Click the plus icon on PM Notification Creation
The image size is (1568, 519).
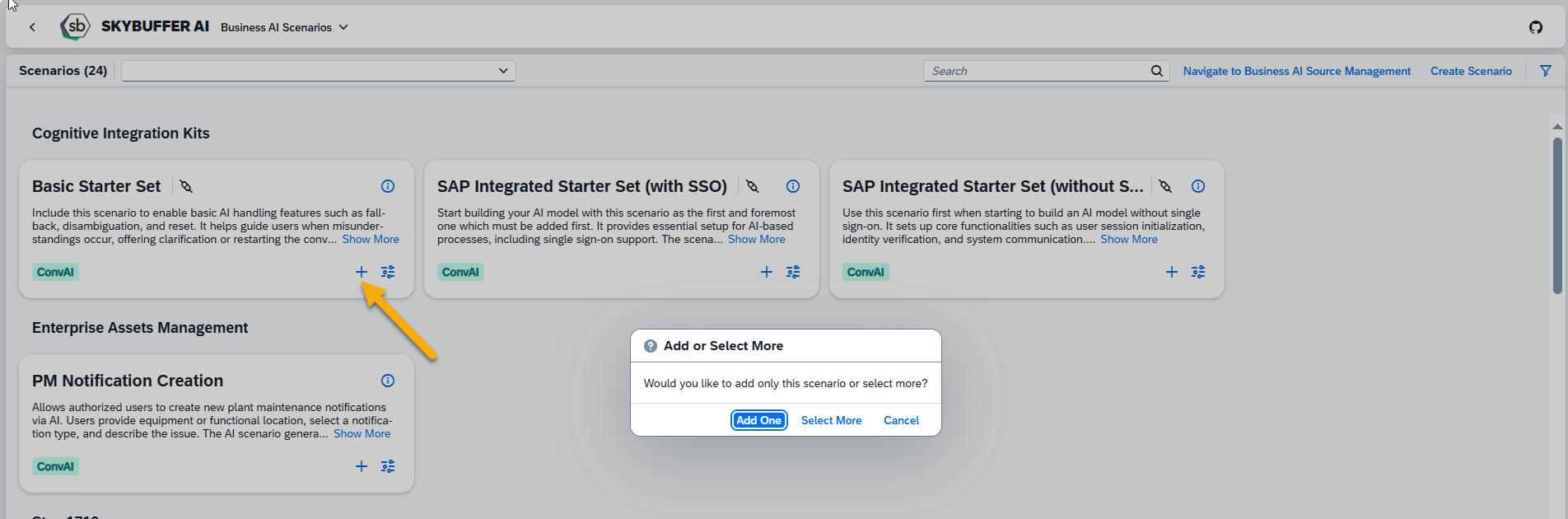pyautogui.click(x=362, y=466)
